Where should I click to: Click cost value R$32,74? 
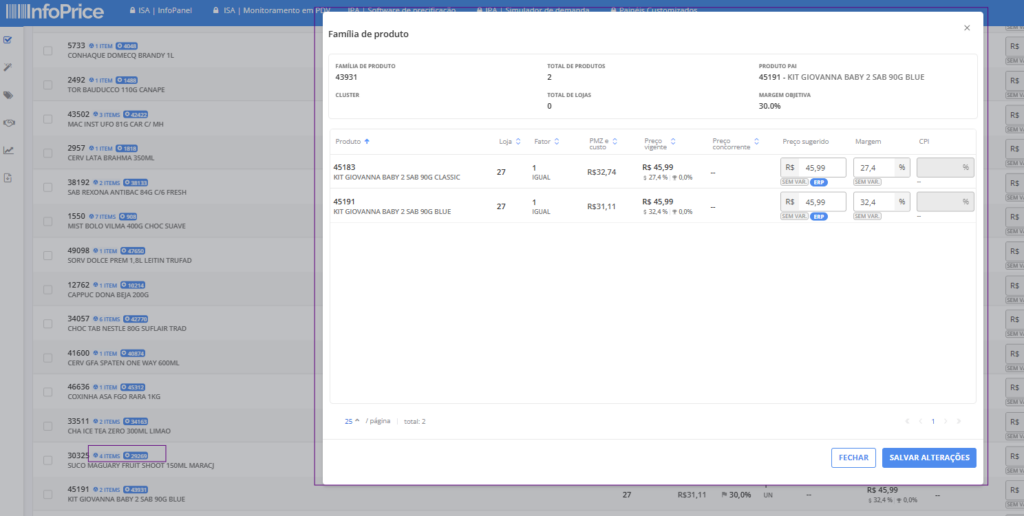click(x=601, y=172)
